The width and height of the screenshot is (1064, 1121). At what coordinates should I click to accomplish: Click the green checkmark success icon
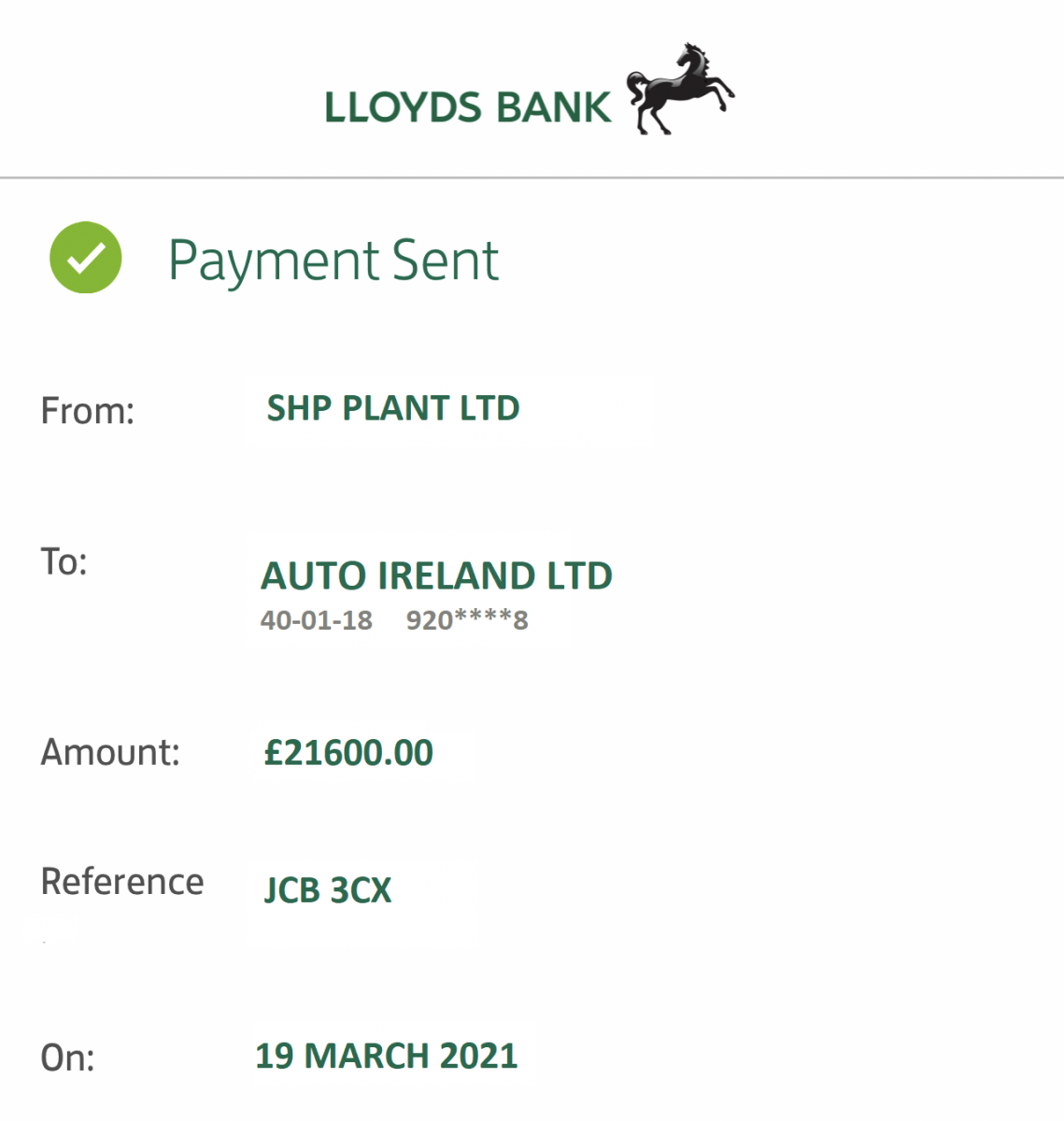coord(86,258)
